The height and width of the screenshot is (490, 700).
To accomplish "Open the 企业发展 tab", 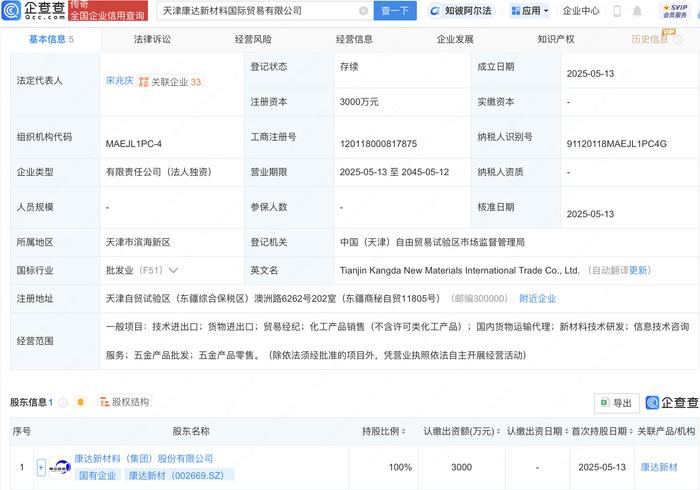I will (455, 39).
